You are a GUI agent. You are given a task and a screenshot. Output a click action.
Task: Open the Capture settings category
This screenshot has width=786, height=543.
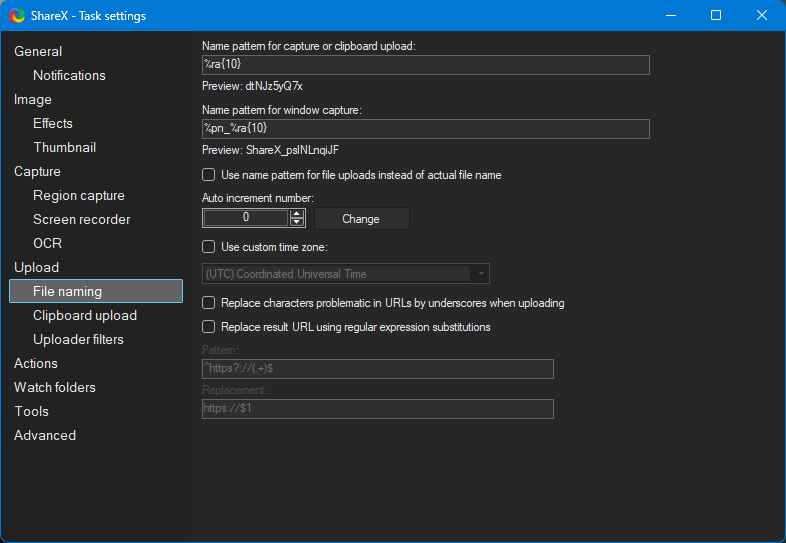click(x=37, y=171)
